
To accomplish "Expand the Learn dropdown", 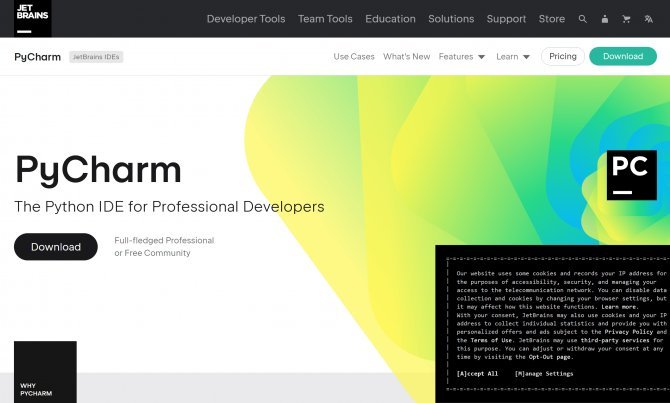I will click(513, 56).
